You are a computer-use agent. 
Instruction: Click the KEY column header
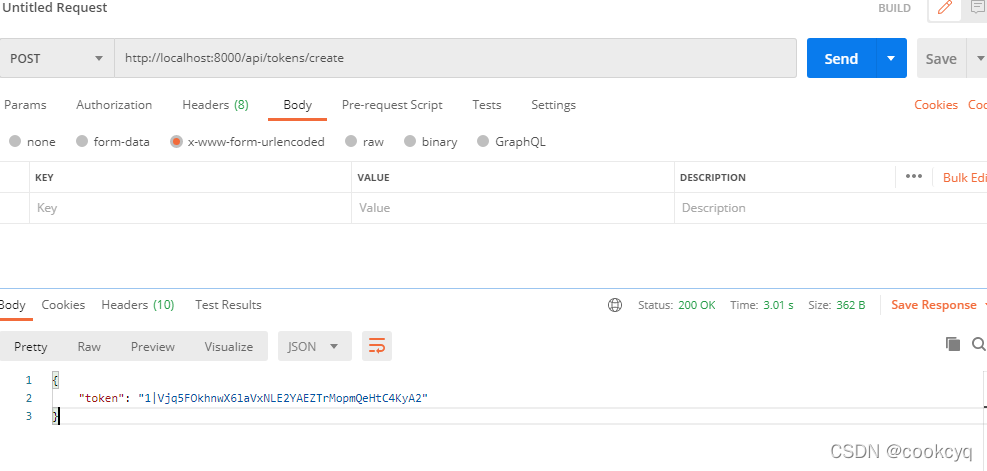click(x=44, y=178)
